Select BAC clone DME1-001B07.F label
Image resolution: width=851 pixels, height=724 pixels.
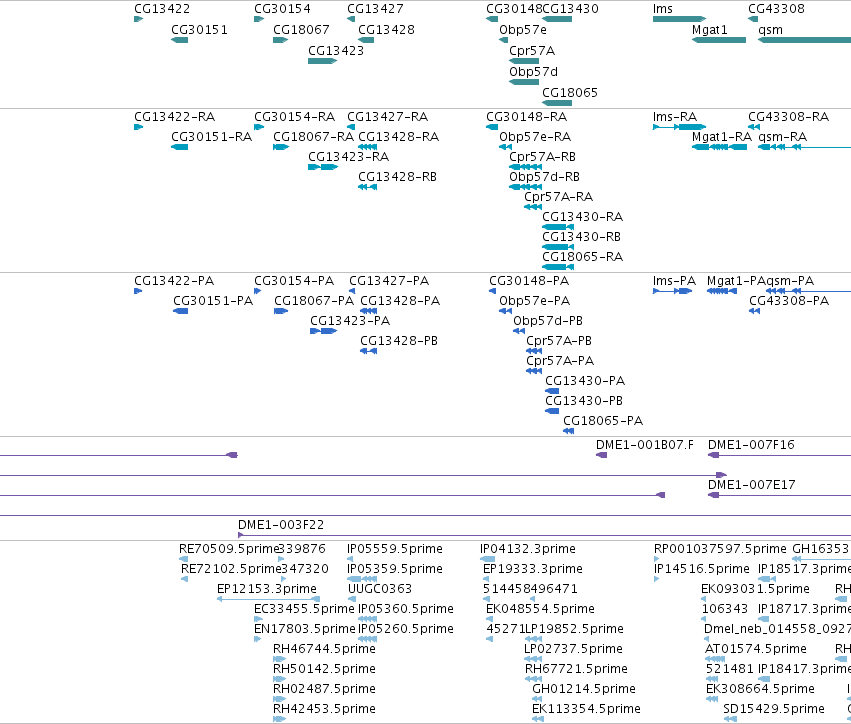click(645, 445)
